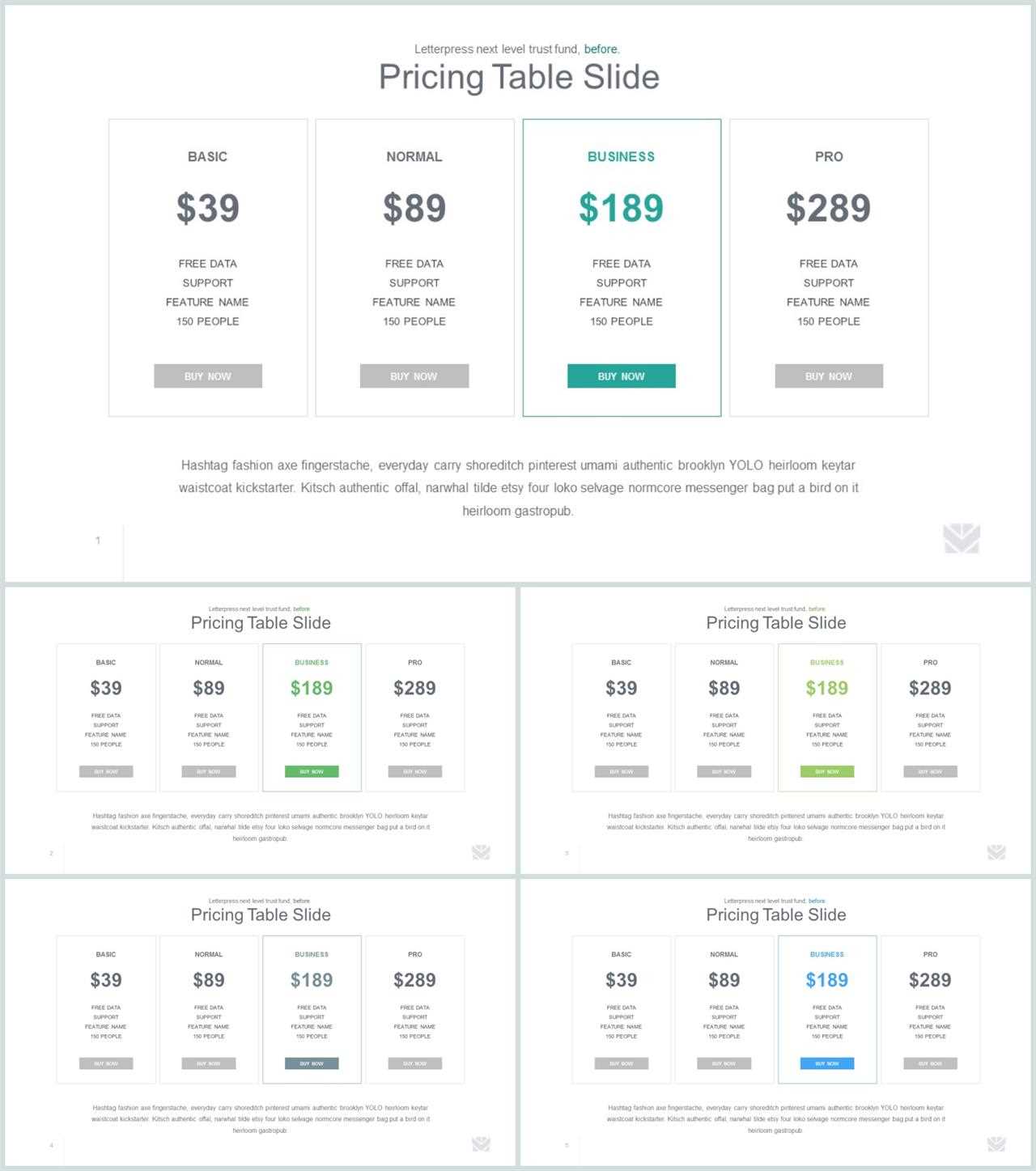Click the 'Pricing Table Slide' main title

click(519, 77)
